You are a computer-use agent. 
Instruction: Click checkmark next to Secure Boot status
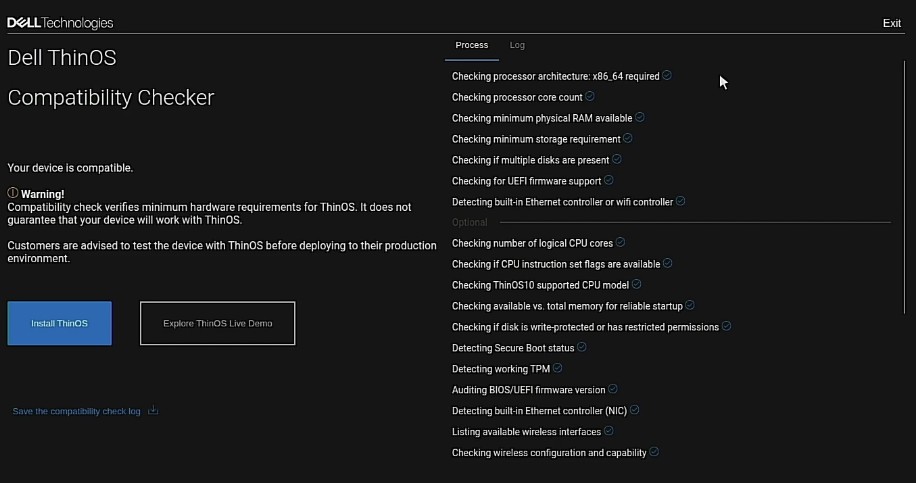[582, 347]
